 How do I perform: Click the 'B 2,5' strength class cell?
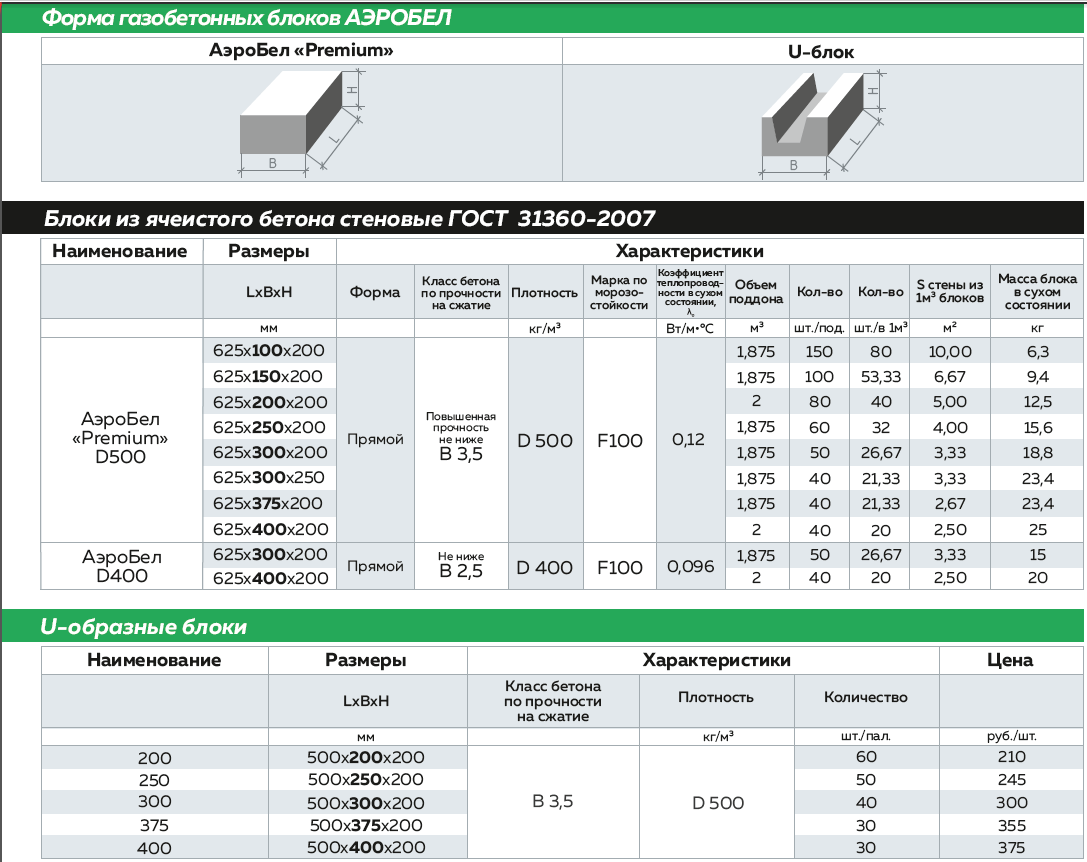(461, 571)
